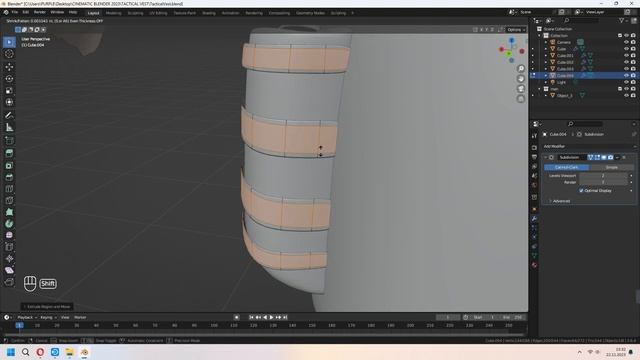Click the viewport pan hand icon
The image size is (640, 360).
point(521,79)
